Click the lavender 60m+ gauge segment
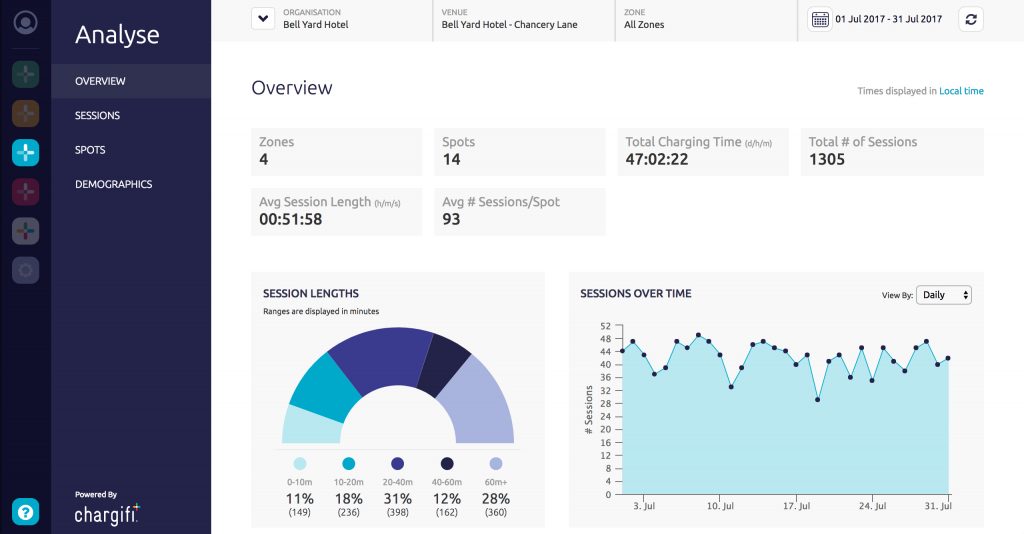Image resolution: width=1024 pixels, height=534 pixels. point(481,403)
